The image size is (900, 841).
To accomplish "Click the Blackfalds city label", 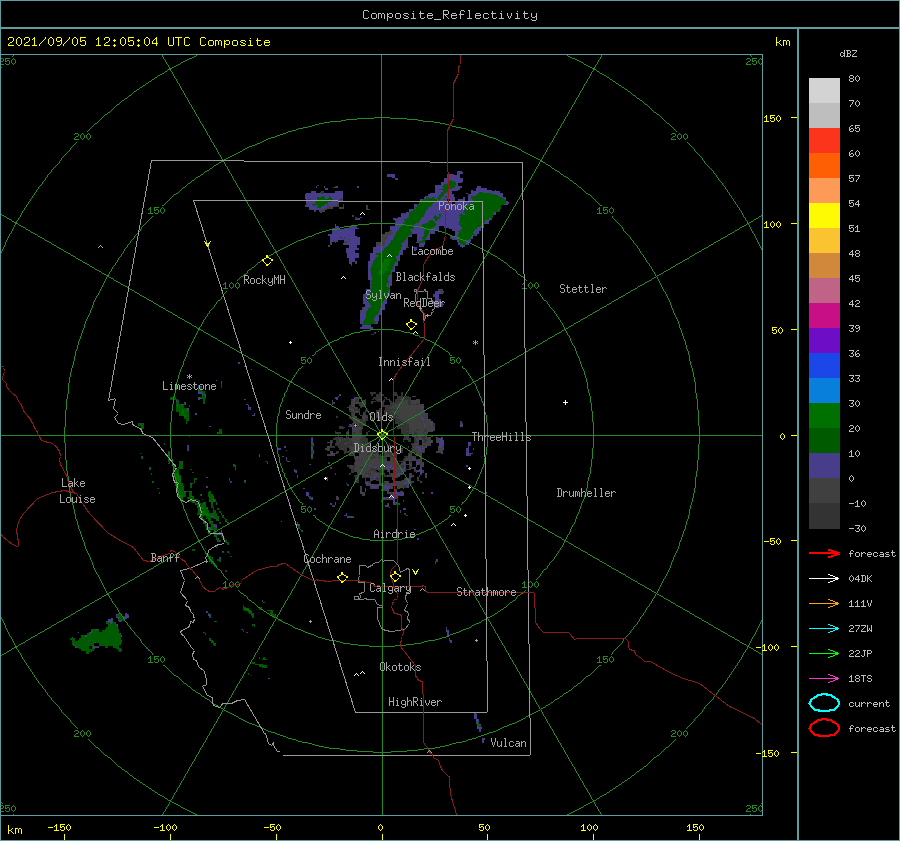I will pos(425,277).
